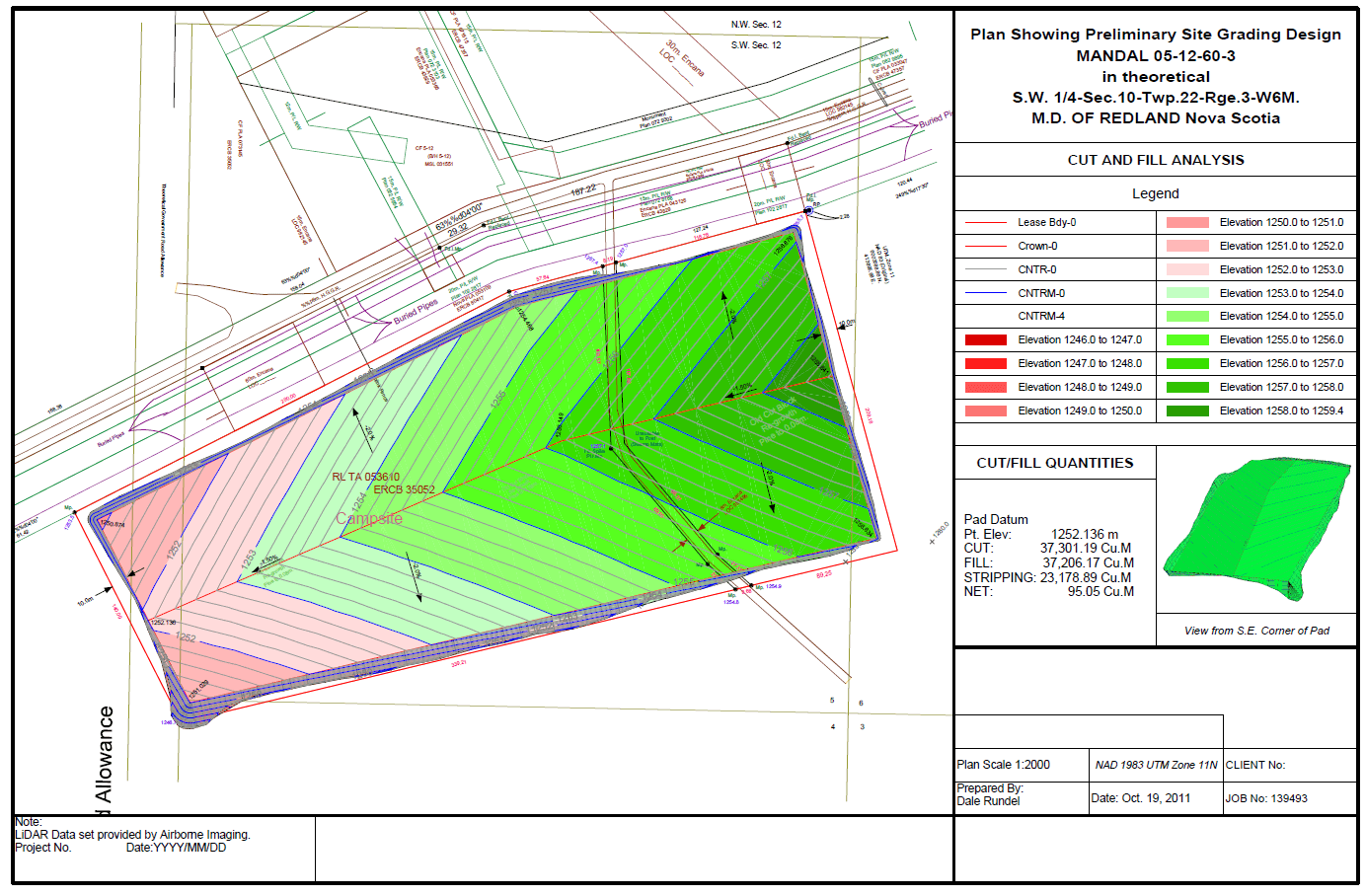Click the Campsite label on the pad

369,518
